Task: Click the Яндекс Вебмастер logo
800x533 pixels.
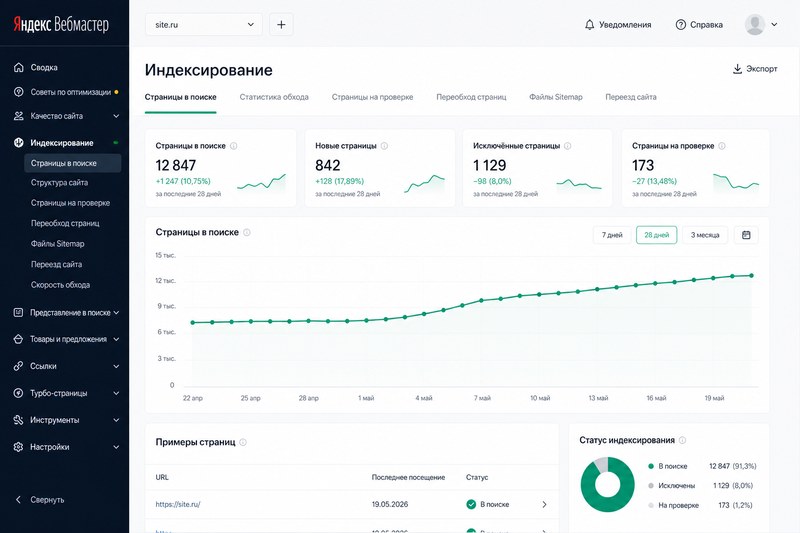Action: (x=61, y=24)
